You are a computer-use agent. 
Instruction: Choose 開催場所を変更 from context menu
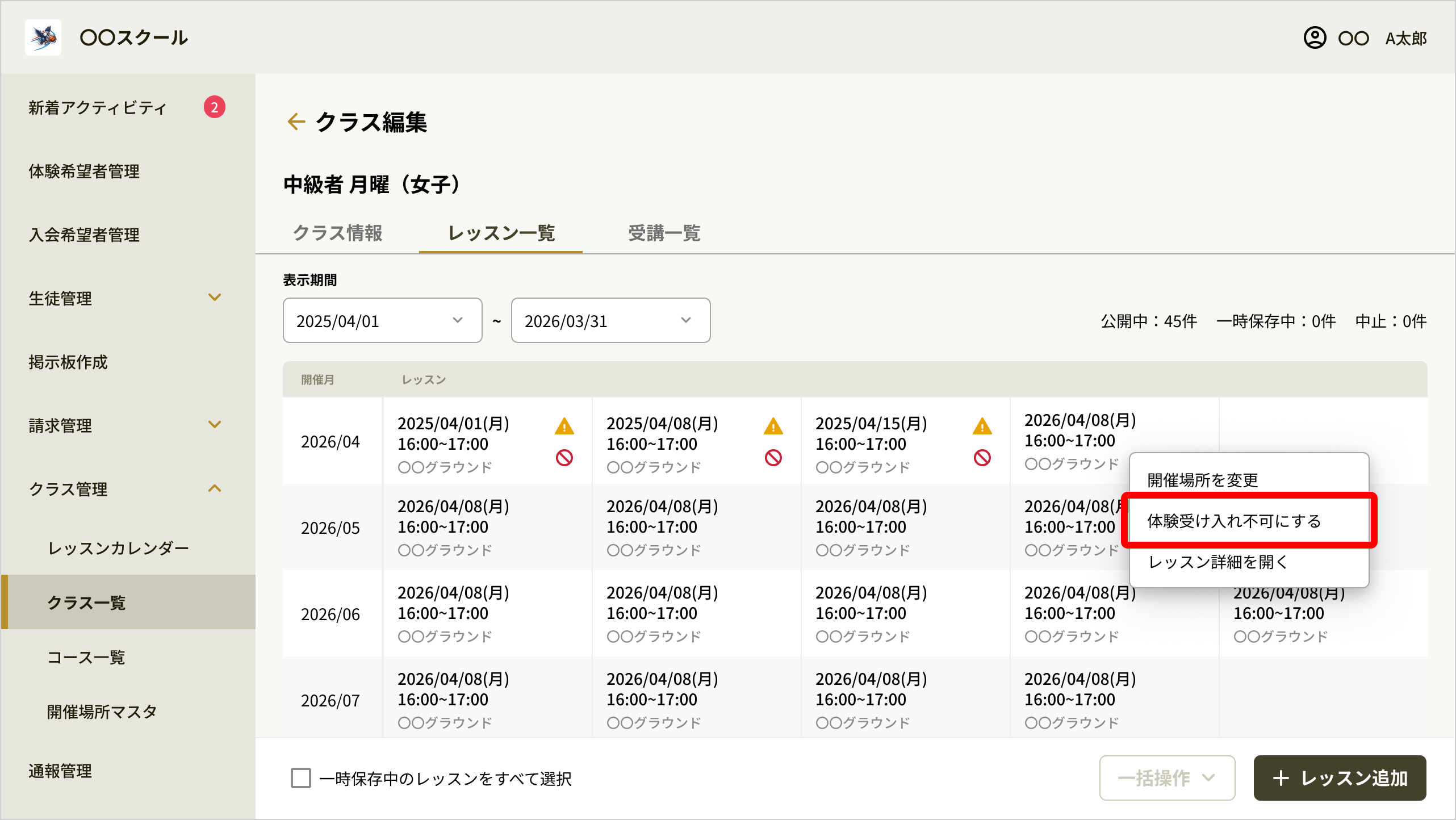(x=1249, y=480)
